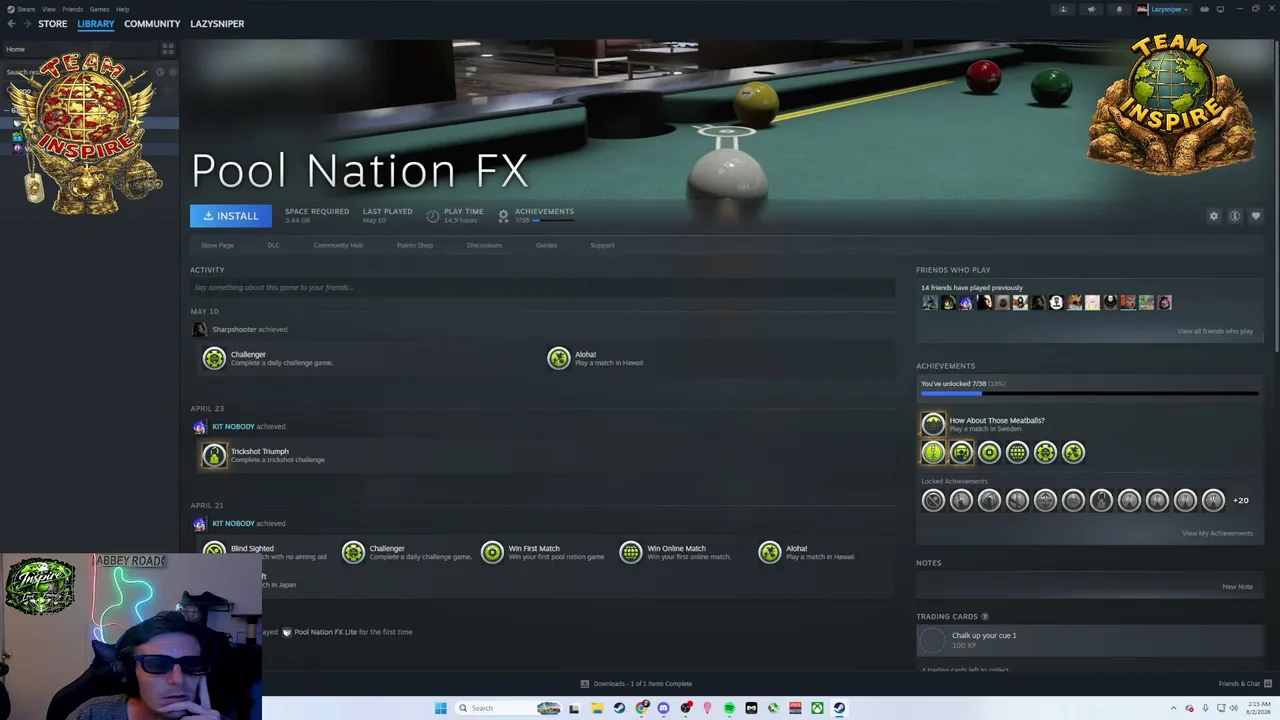Click the Win First Match achievement icon
Image resolution: width=1280 pixels, height=720 pixels.
[492, 552]
